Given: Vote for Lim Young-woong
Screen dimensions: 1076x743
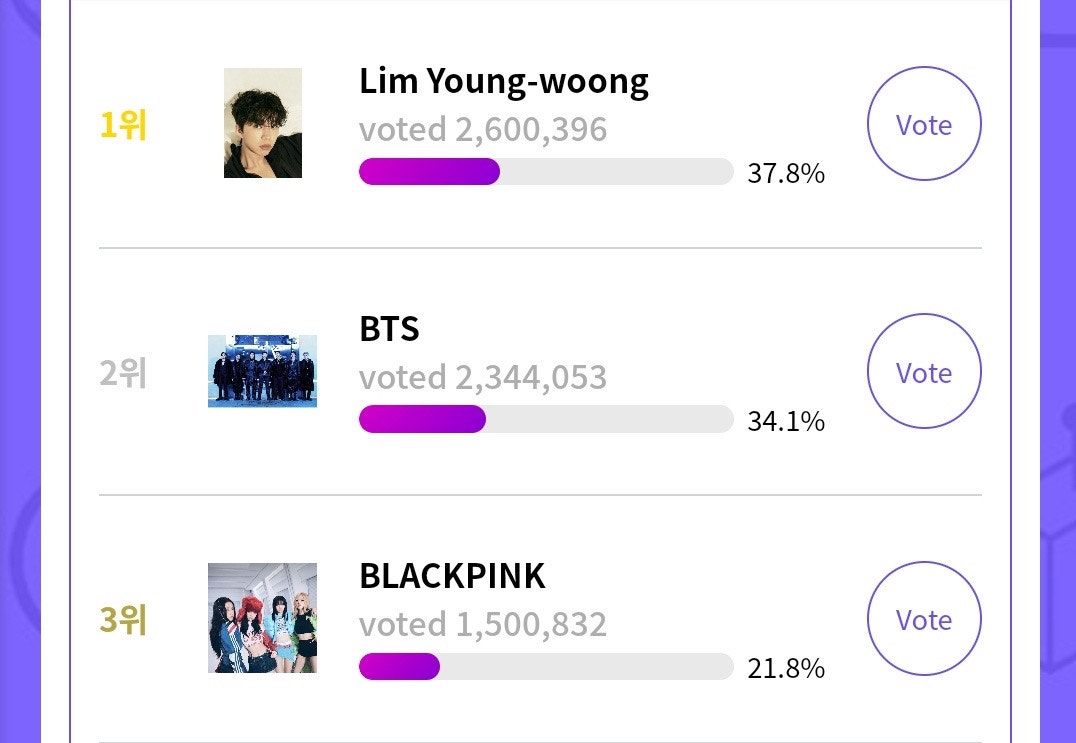Looking at the screenshot, I should (x=923, y=124).
